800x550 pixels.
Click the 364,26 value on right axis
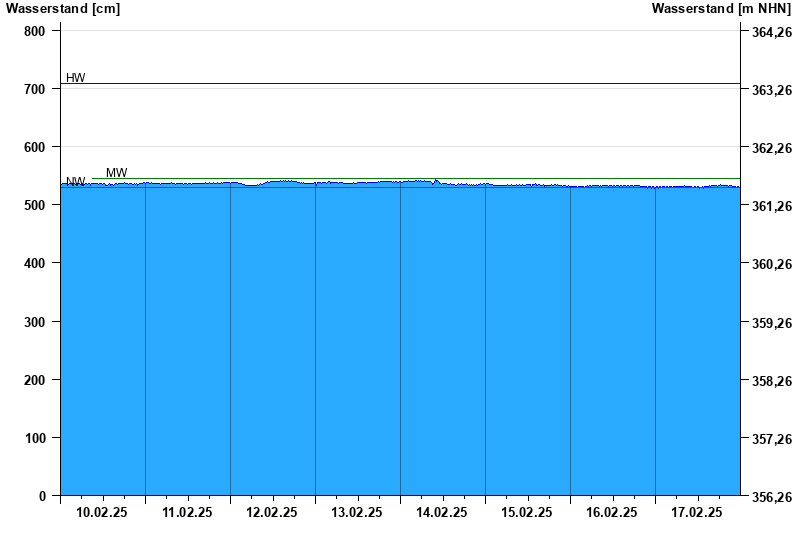[769, 33]
